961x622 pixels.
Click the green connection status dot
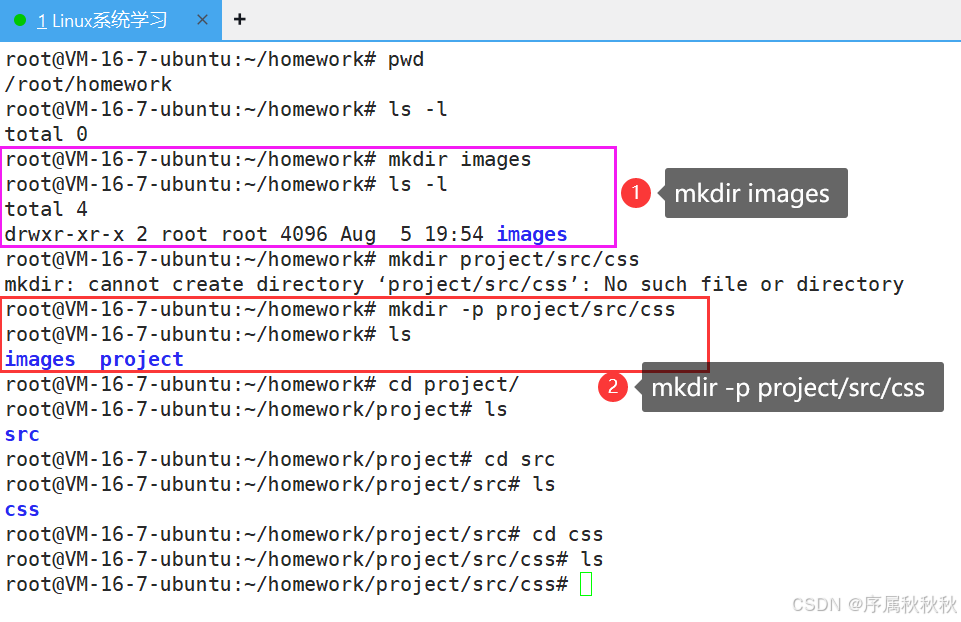pos(20,20)
